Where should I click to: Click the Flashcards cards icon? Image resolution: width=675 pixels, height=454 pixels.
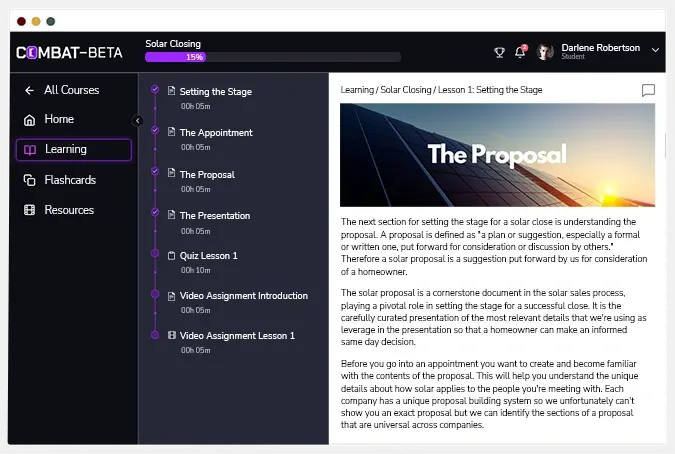tap(29, 180)
